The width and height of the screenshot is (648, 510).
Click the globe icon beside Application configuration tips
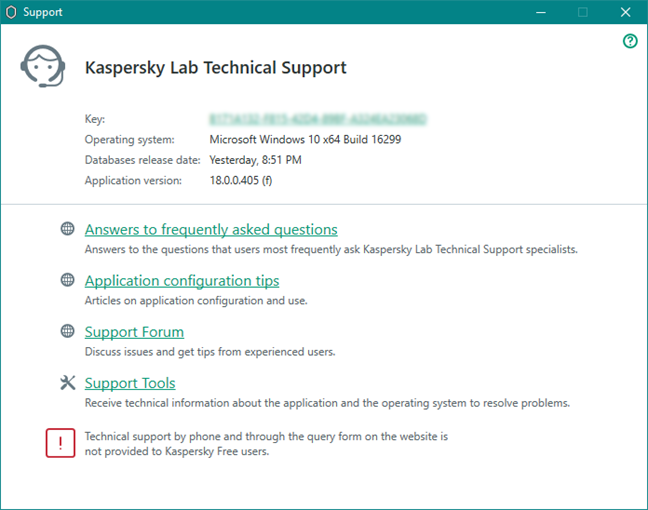point(68,280)
